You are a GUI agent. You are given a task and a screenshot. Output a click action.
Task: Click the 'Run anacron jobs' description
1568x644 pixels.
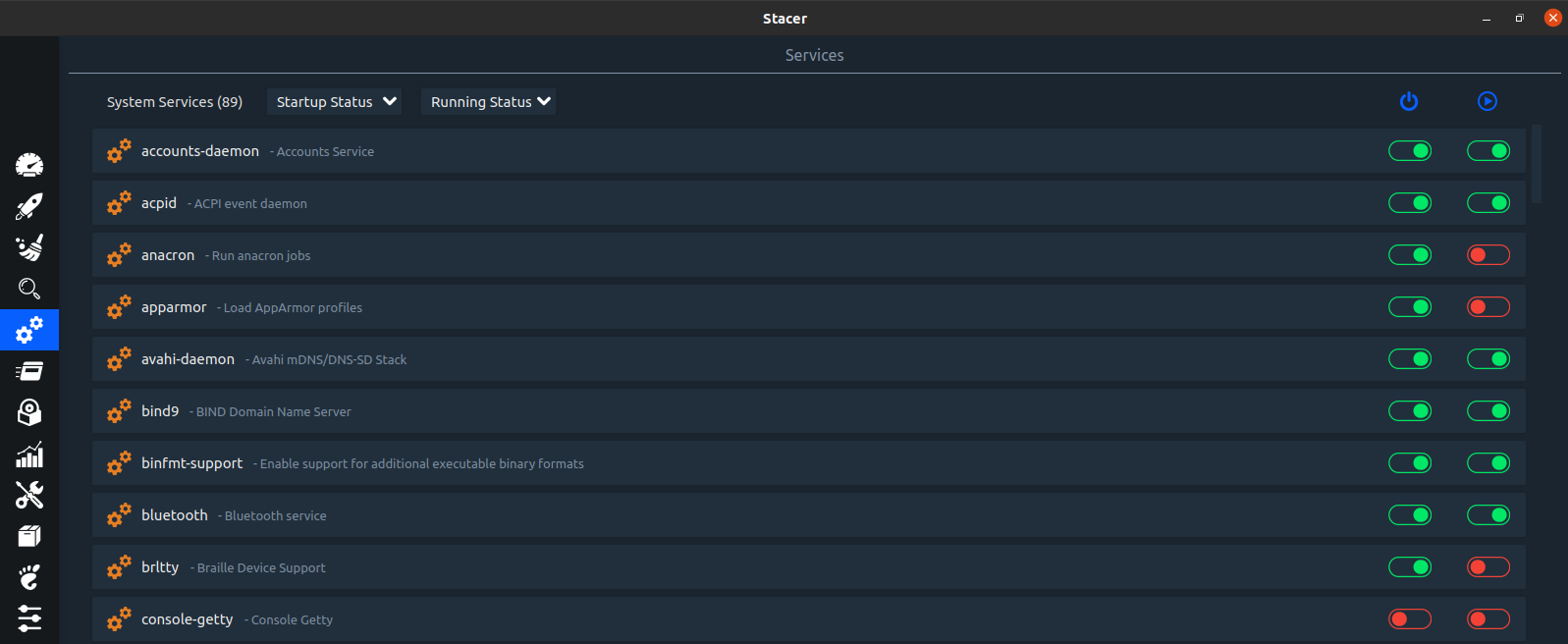(261, 256)
